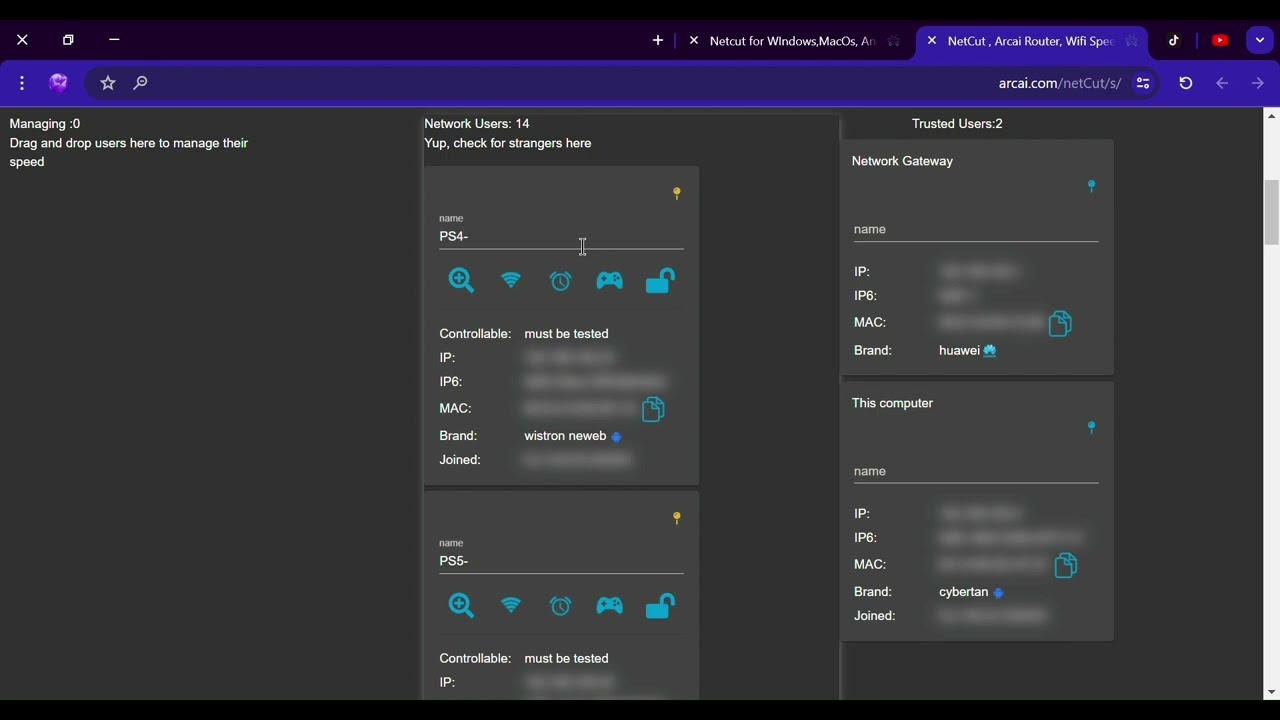The width and height of the screenshot is (1280, 720).
Task: Click the 'This computer' card title
Action: point(892,404)
